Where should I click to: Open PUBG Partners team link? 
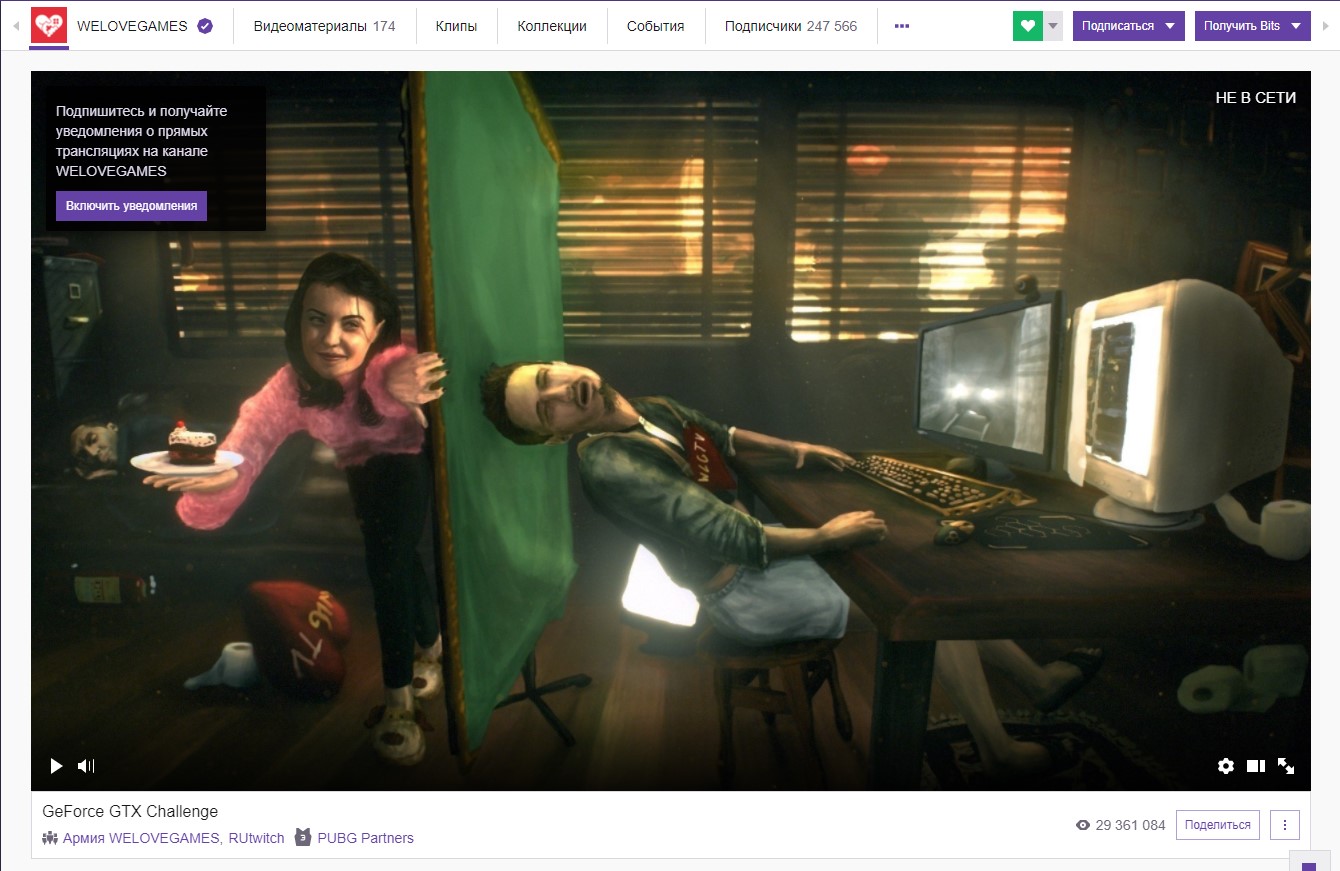pos(365,838)
